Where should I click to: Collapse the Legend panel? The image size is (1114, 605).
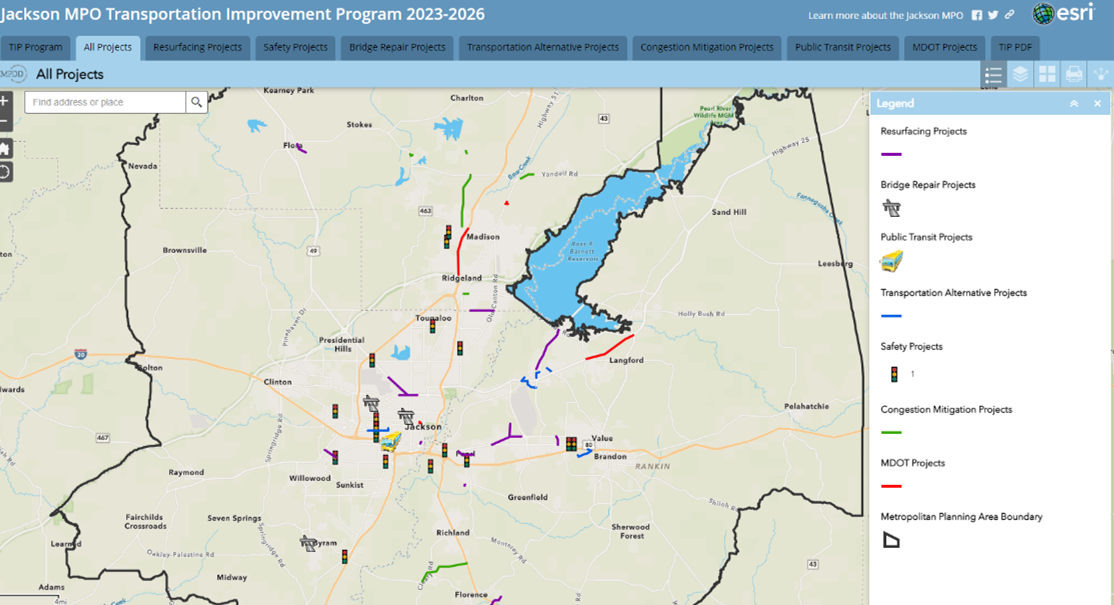(x=1074, y=104)
